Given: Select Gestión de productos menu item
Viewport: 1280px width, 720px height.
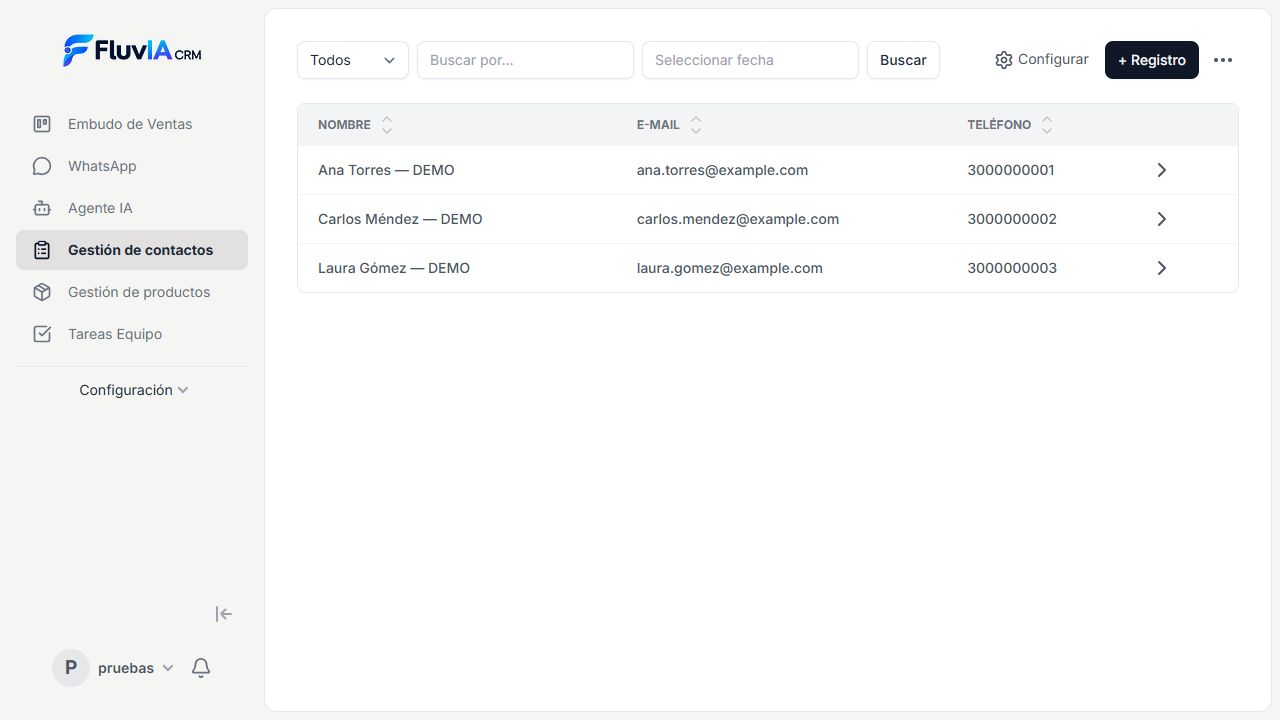Looking at the screenshot, I should [x=132, y=292].
